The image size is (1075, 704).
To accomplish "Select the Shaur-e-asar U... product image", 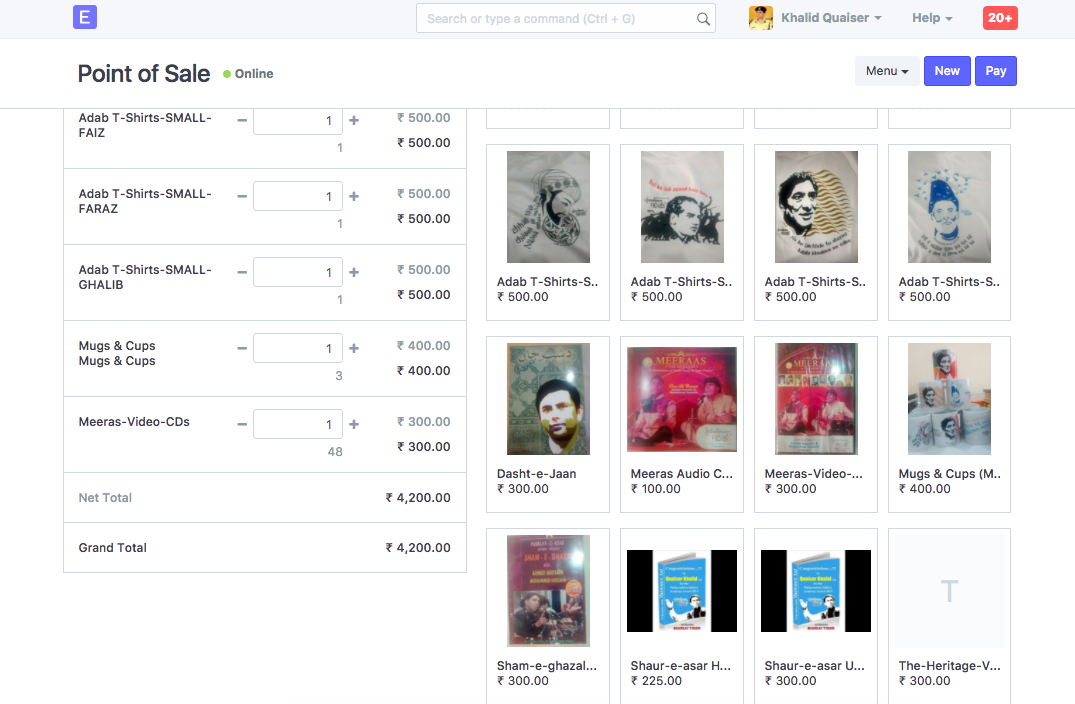I will click(x=816, y=591).
